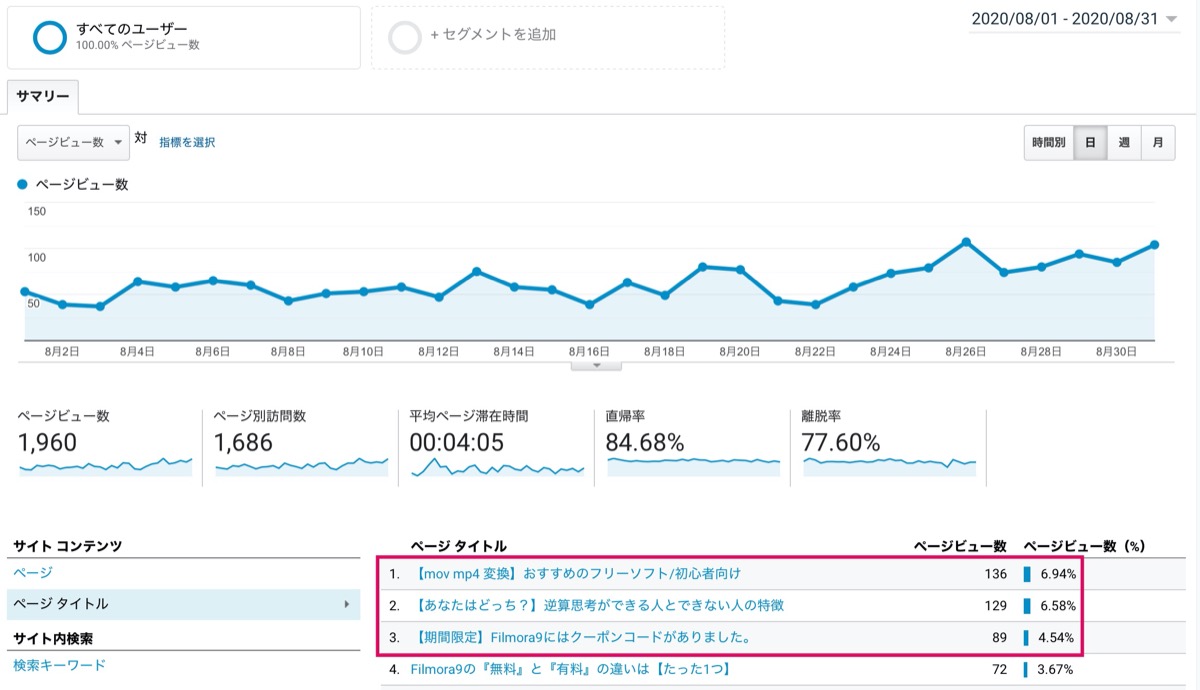This screenshot has height=690, width=1200.
Task: Click the arrow on ページ タイトル row
Action: coord(346,604)
